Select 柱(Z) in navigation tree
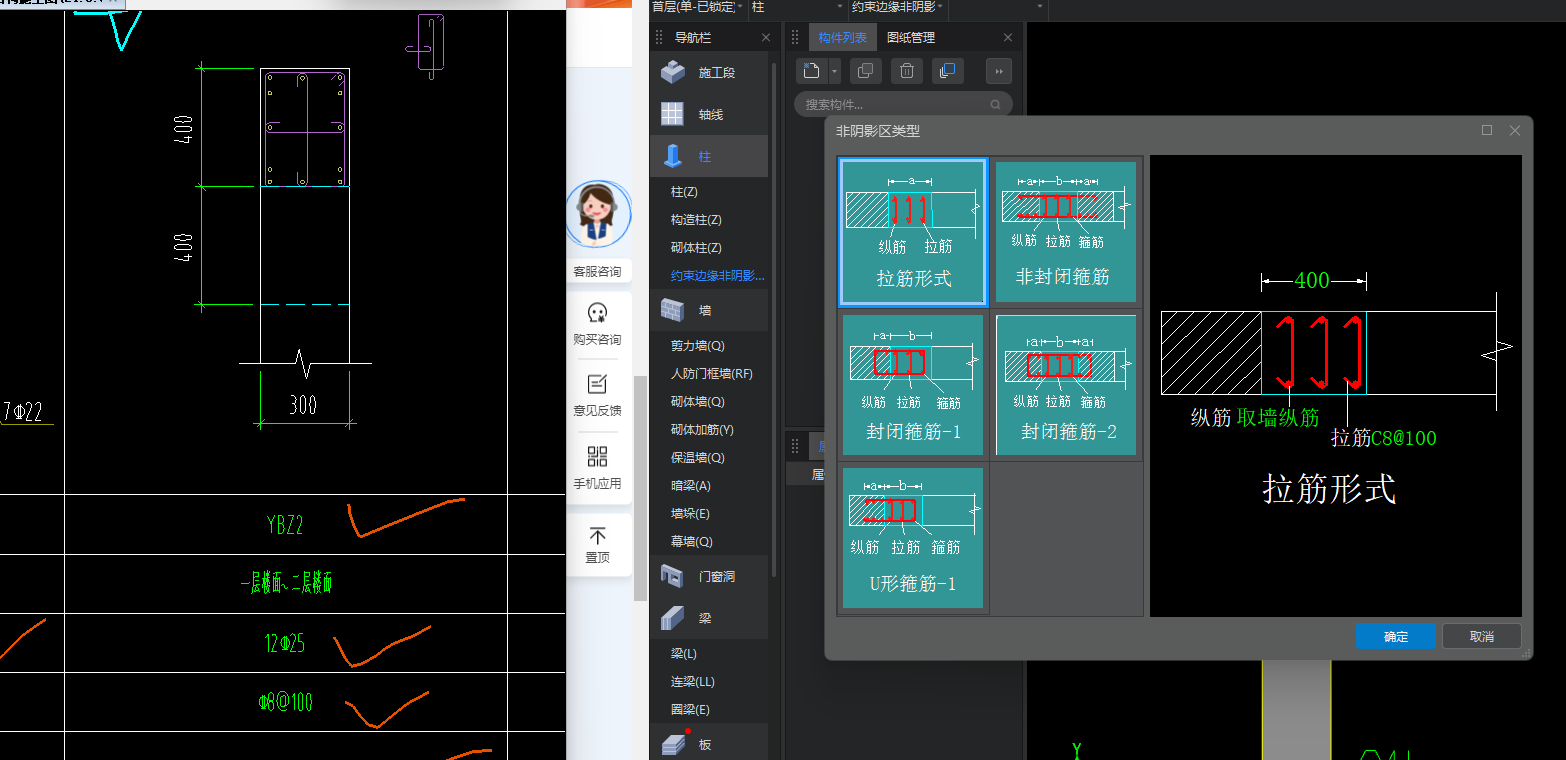 coord(684,191)
